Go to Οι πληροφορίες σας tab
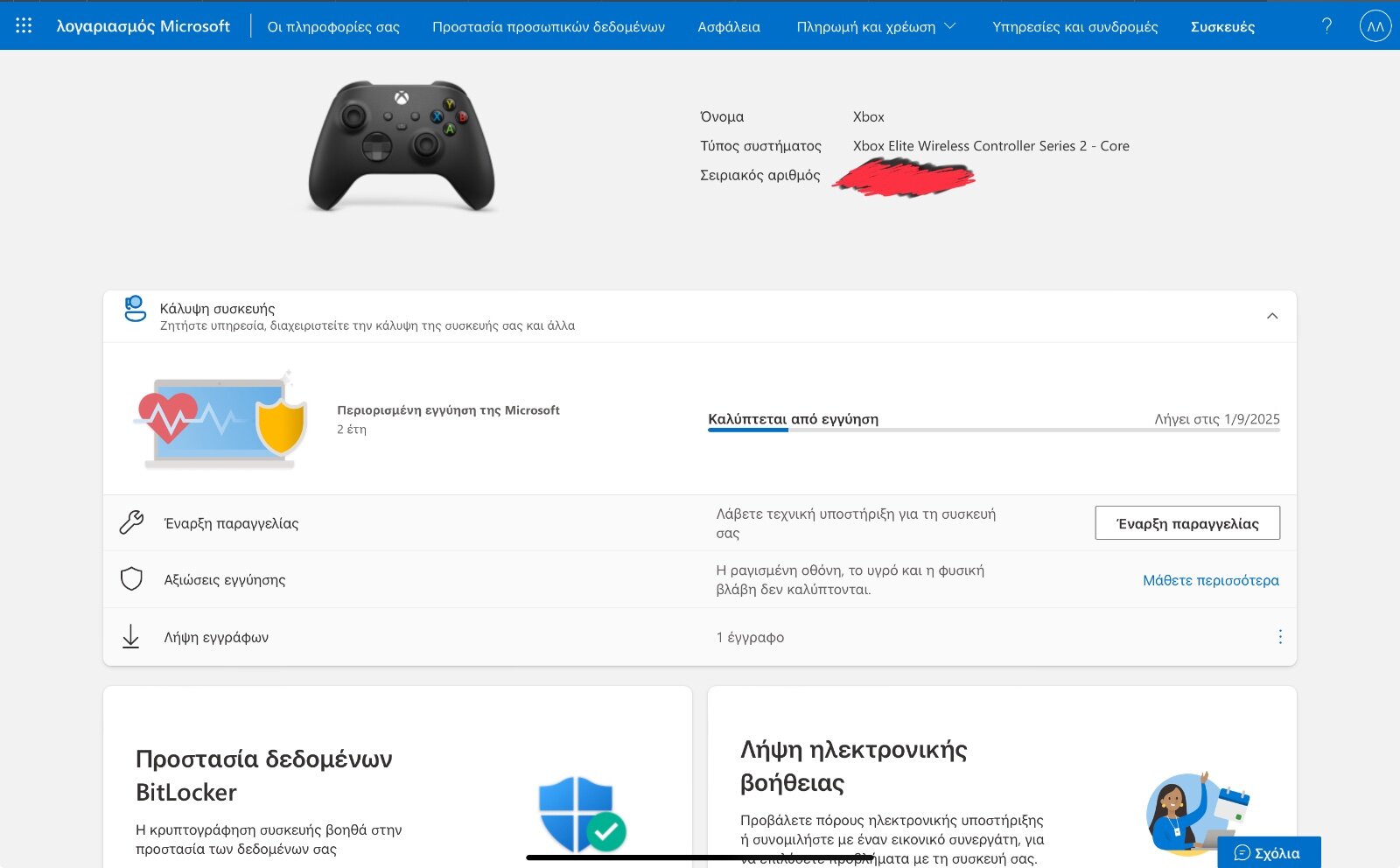Viewport: 1400px width, 868px height. [x=333, y=26]
